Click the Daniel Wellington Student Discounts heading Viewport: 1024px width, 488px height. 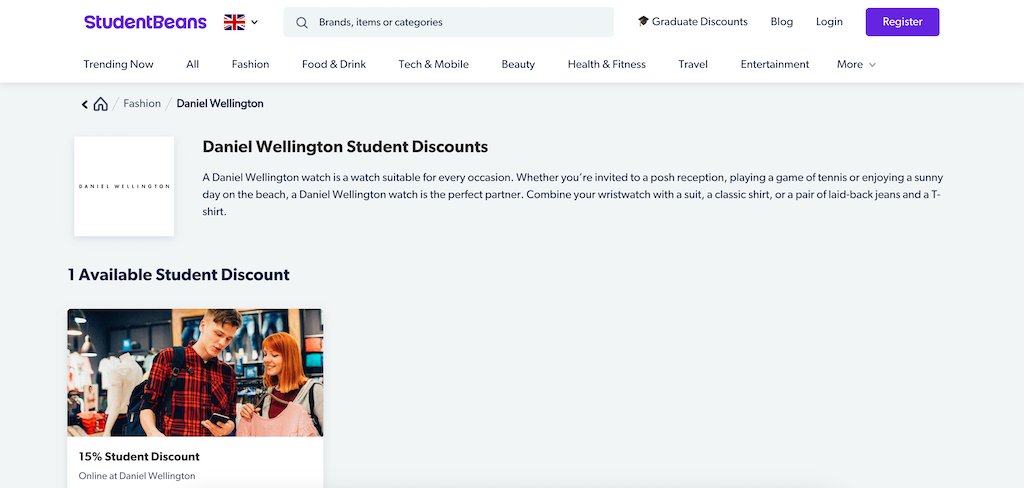click(x=345, y=146)
